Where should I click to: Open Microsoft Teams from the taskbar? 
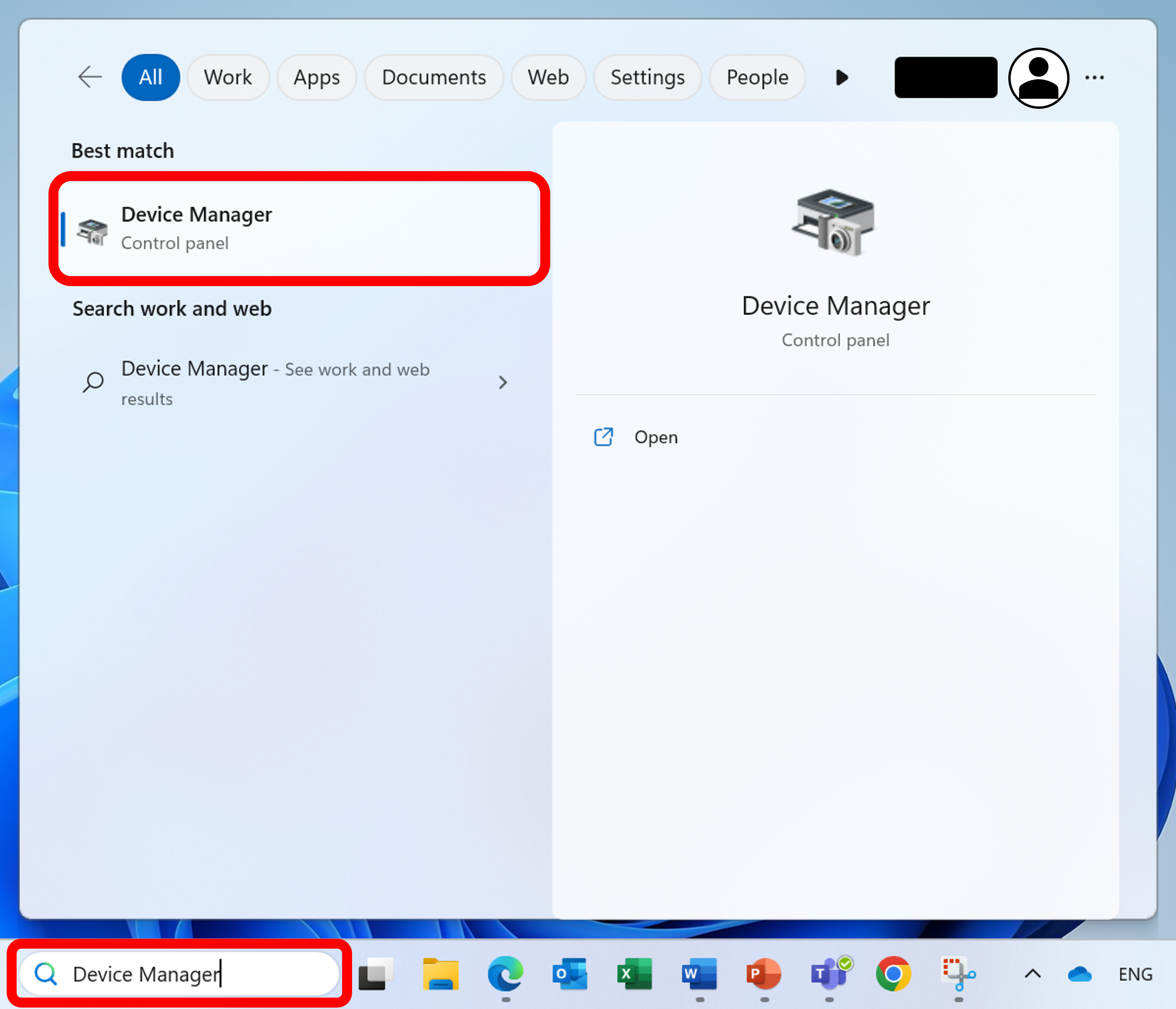829,974
